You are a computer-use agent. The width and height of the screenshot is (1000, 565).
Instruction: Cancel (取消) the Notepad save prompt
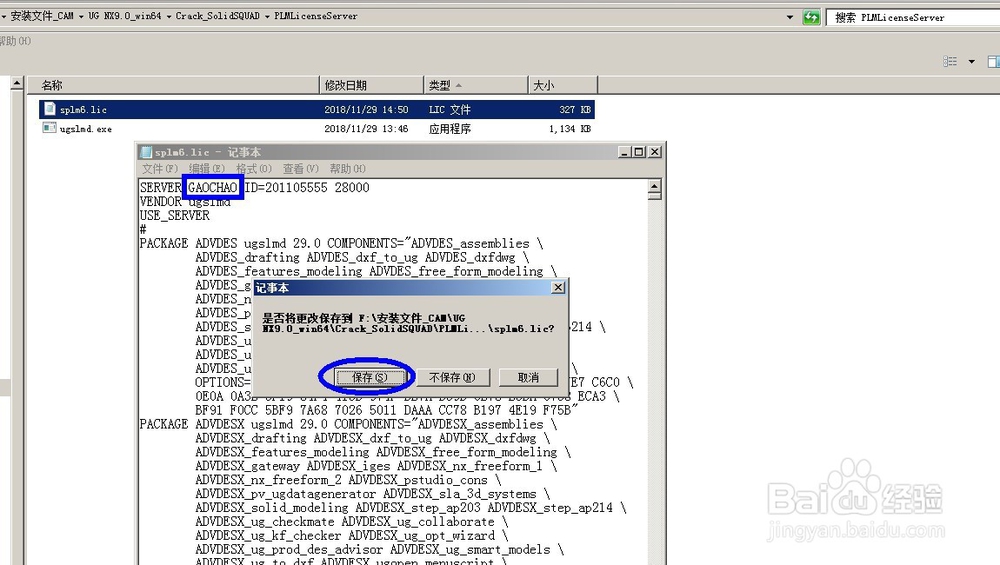[x=528, y=378]
